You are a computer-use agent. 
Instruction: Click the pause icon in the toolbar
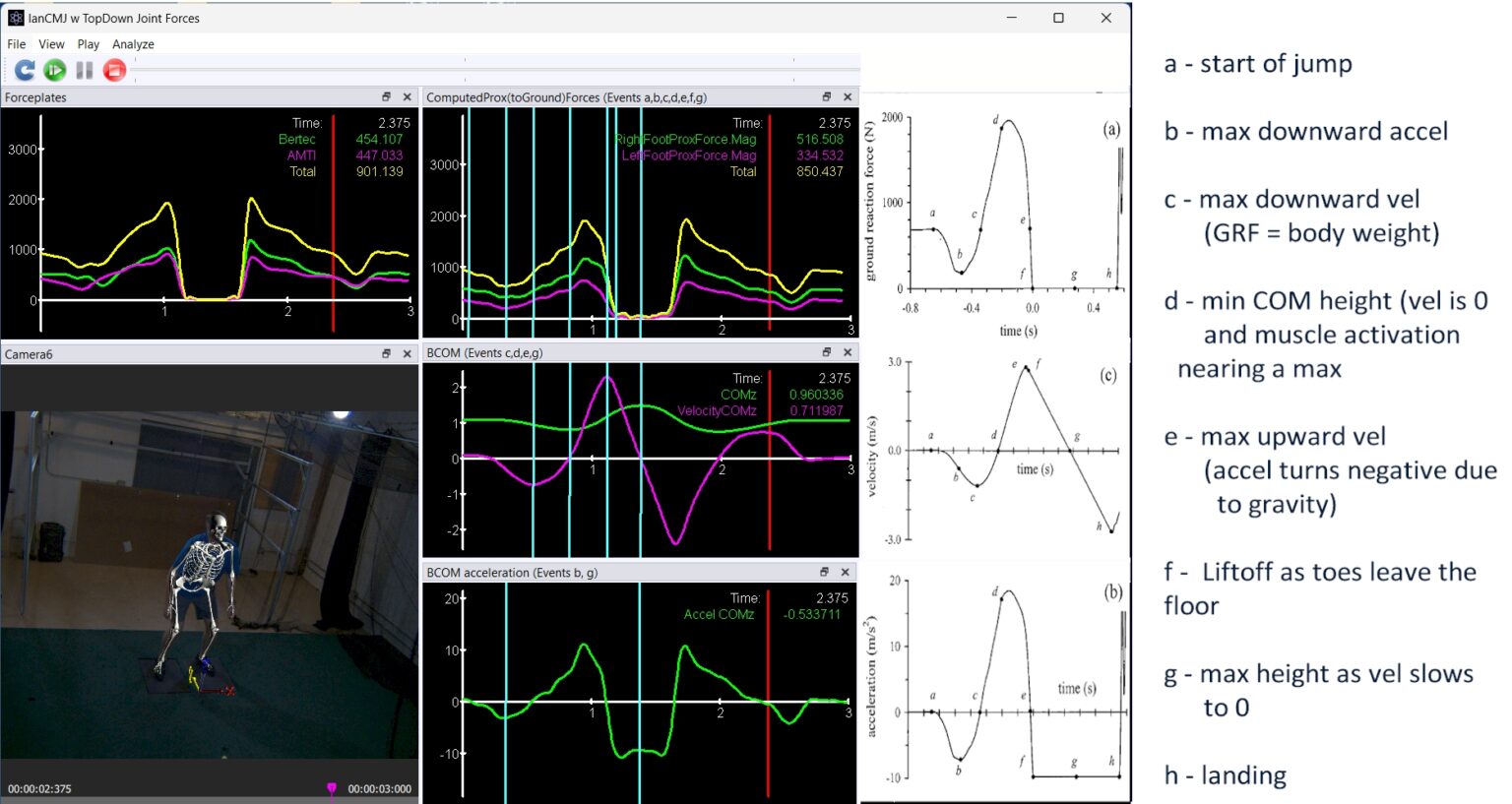click(x=85, y=69)
